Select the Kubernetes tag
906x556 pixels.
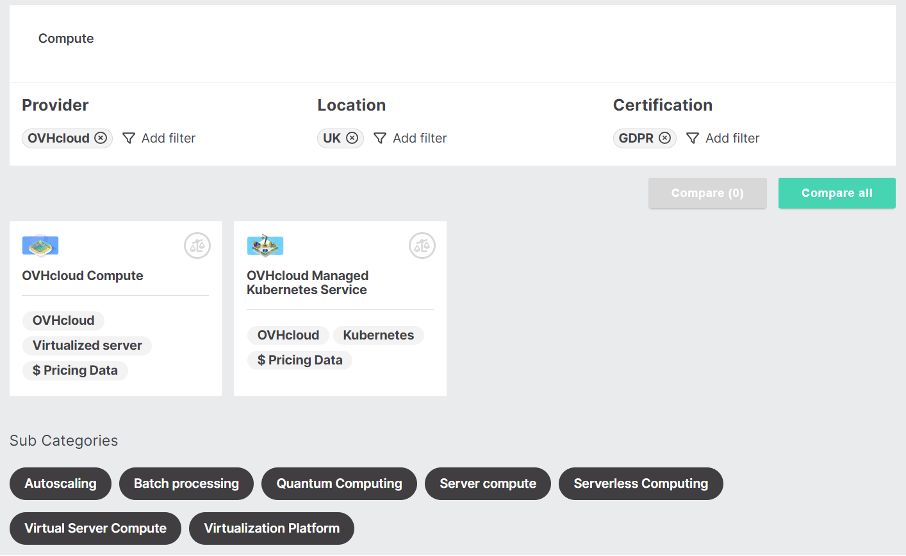(x=378, y=335)
